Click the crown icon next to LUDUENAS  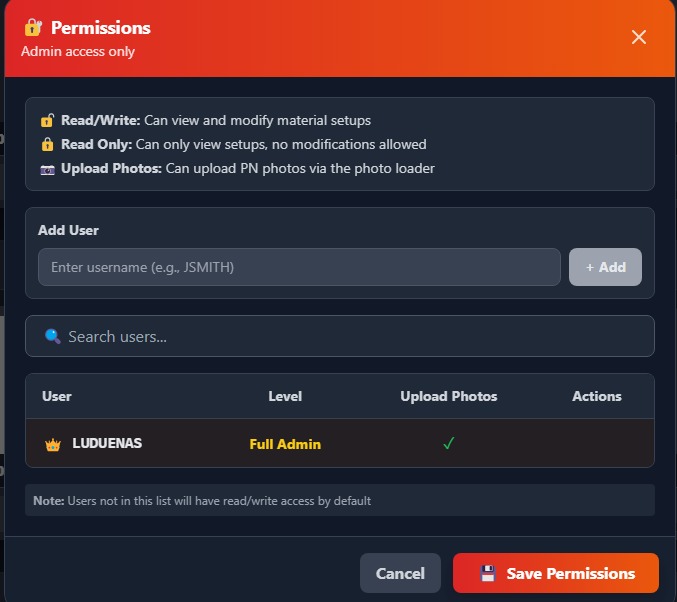53,444
